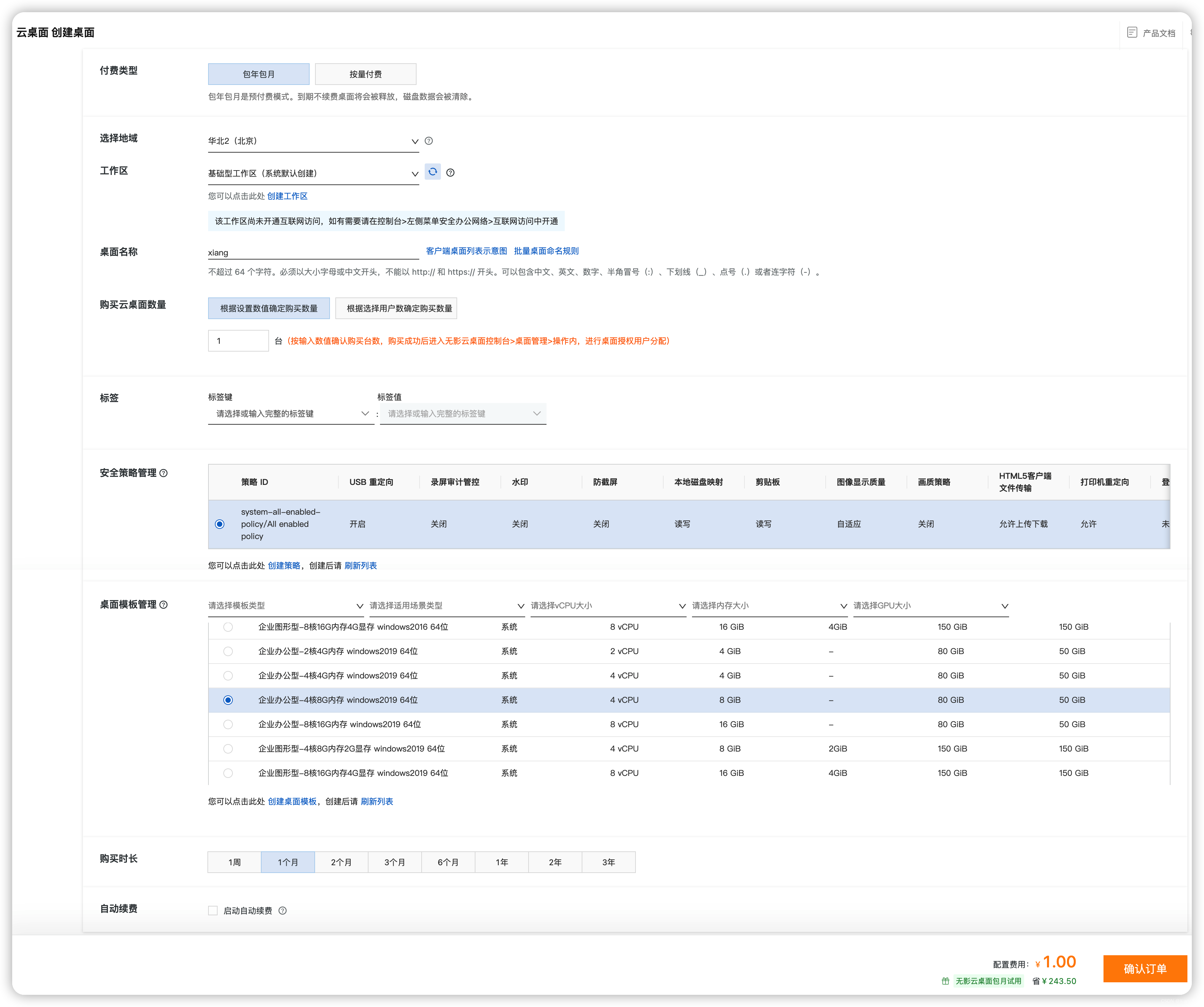Viewport: 1204px width, 1007px height.
Task: Choose the 按量付费 payment type
Action: 365,74
